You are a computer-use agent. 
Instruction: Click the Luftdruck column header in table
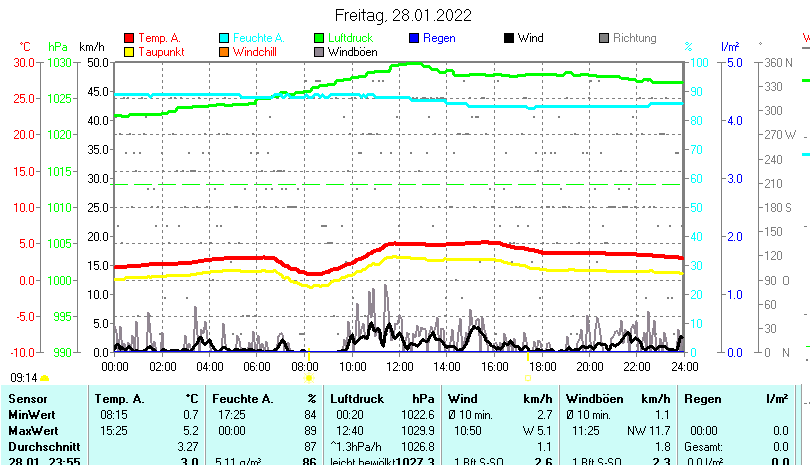coord(356,399)
